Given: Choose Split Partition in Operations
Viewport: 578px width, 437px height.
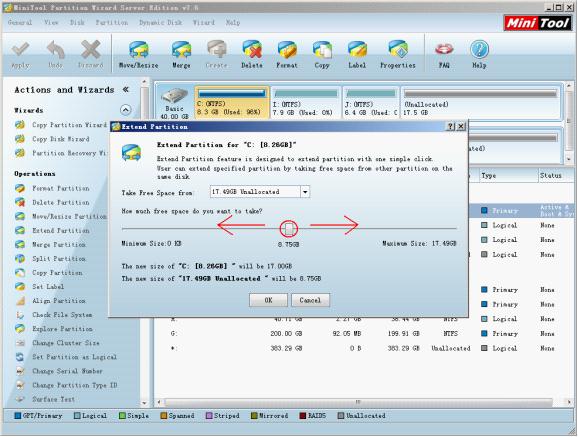Looking at the screenshot, I should click(50, 259).
